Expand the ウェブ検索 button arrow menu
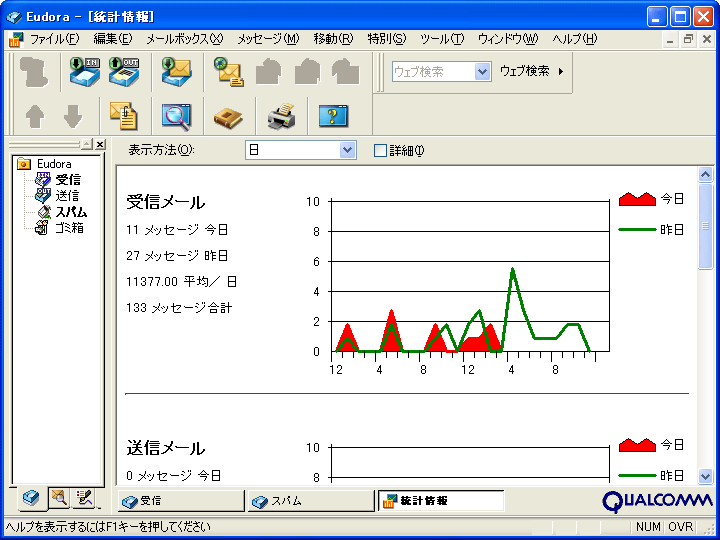The height and width of the screenshot is (540, 720). point(561,72)
